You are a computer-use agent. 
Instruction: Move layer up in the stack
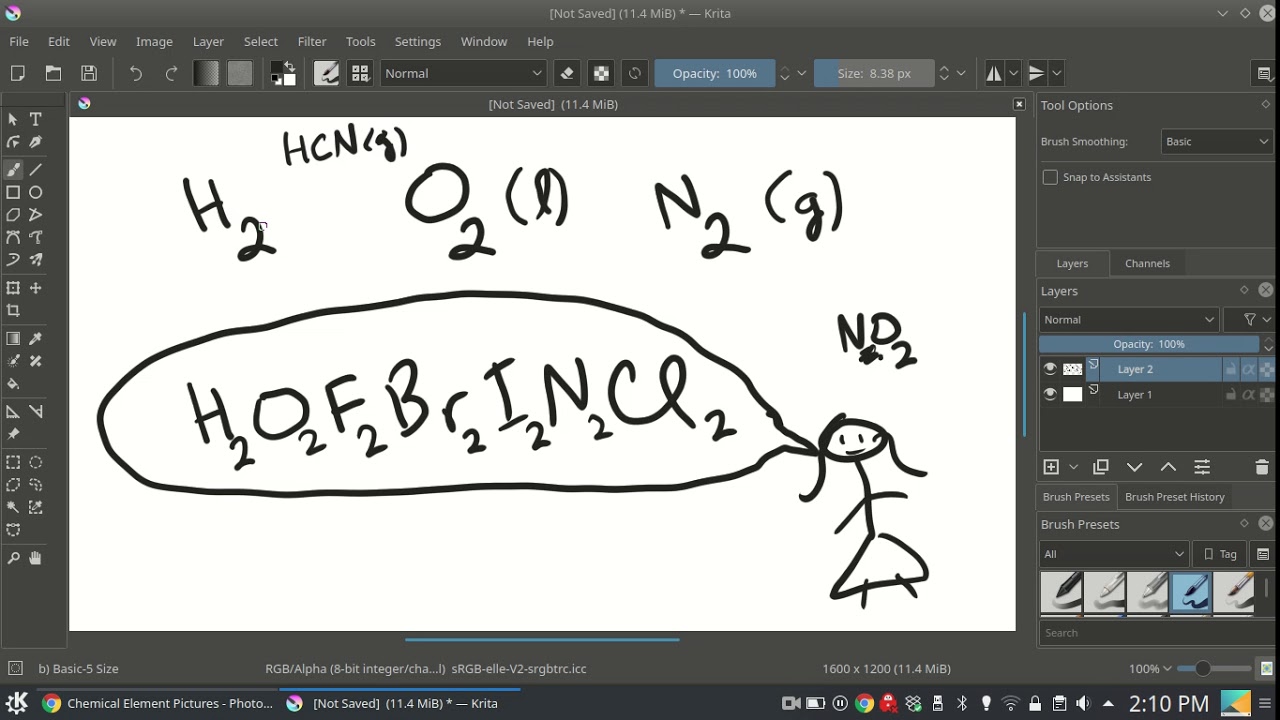coord(1168,467)
